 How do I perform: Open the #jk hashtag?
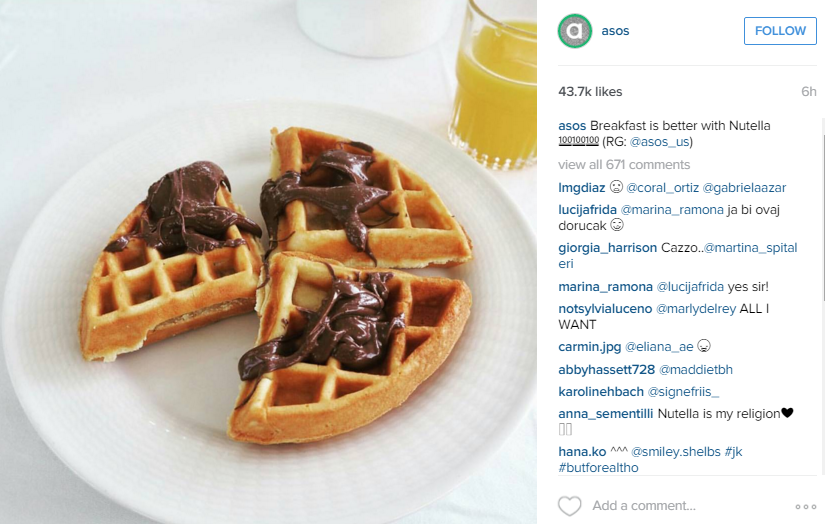tap(733, 452)
